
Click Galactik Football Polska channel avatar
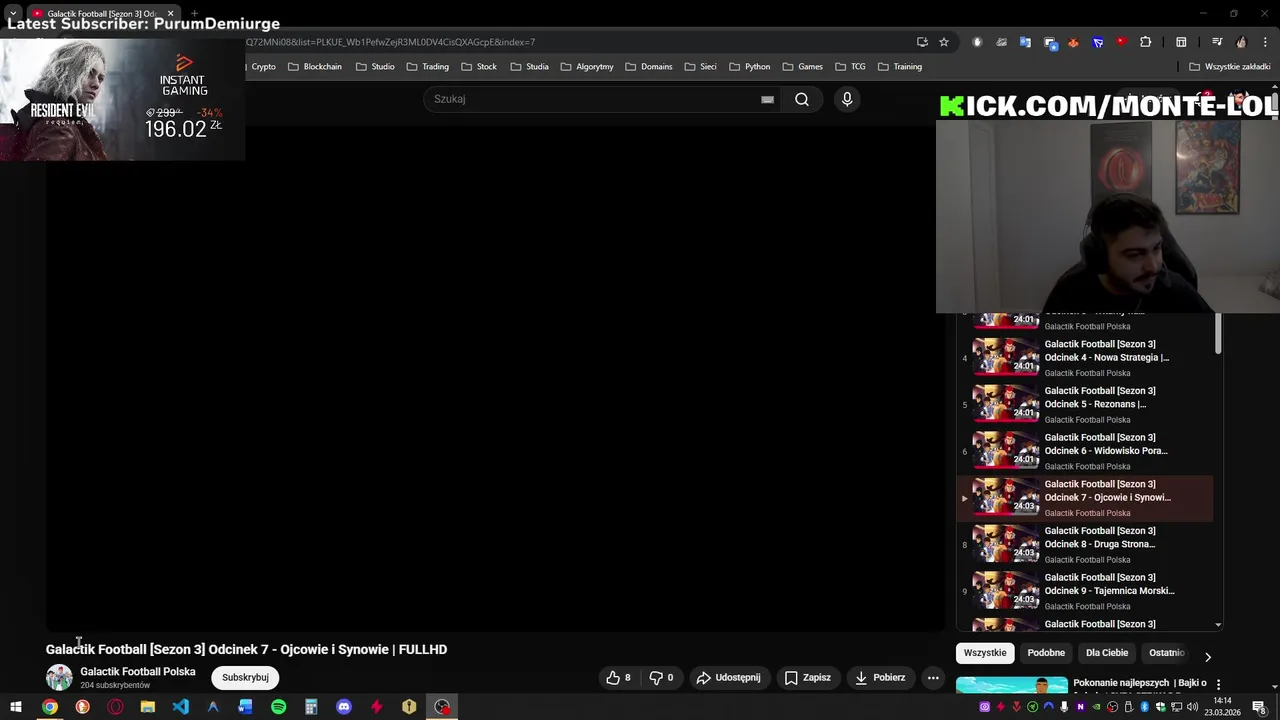tap(59, 677)
